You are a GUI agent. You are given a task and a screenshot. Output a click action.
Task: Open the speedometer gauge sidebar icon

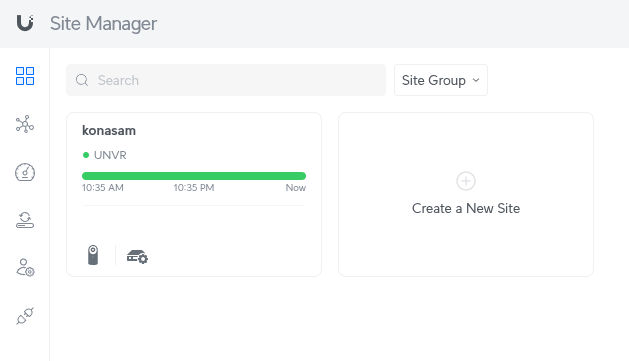[x=25, y=172]
